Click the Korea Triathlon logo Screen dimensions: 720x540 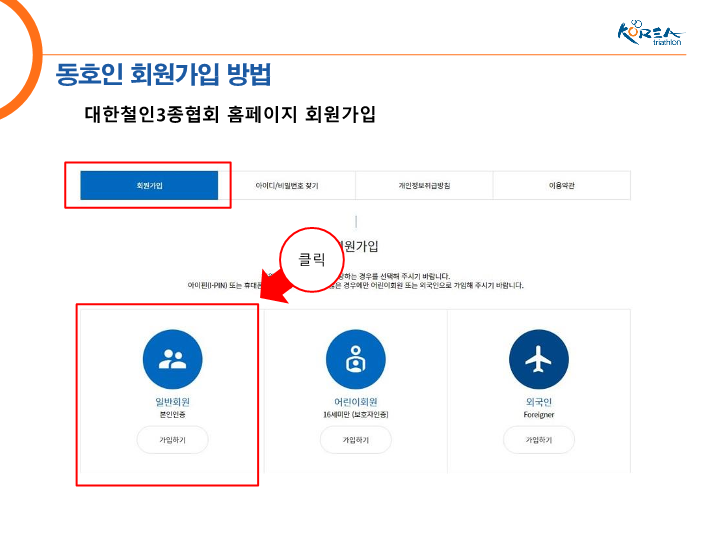pos(651,33)
